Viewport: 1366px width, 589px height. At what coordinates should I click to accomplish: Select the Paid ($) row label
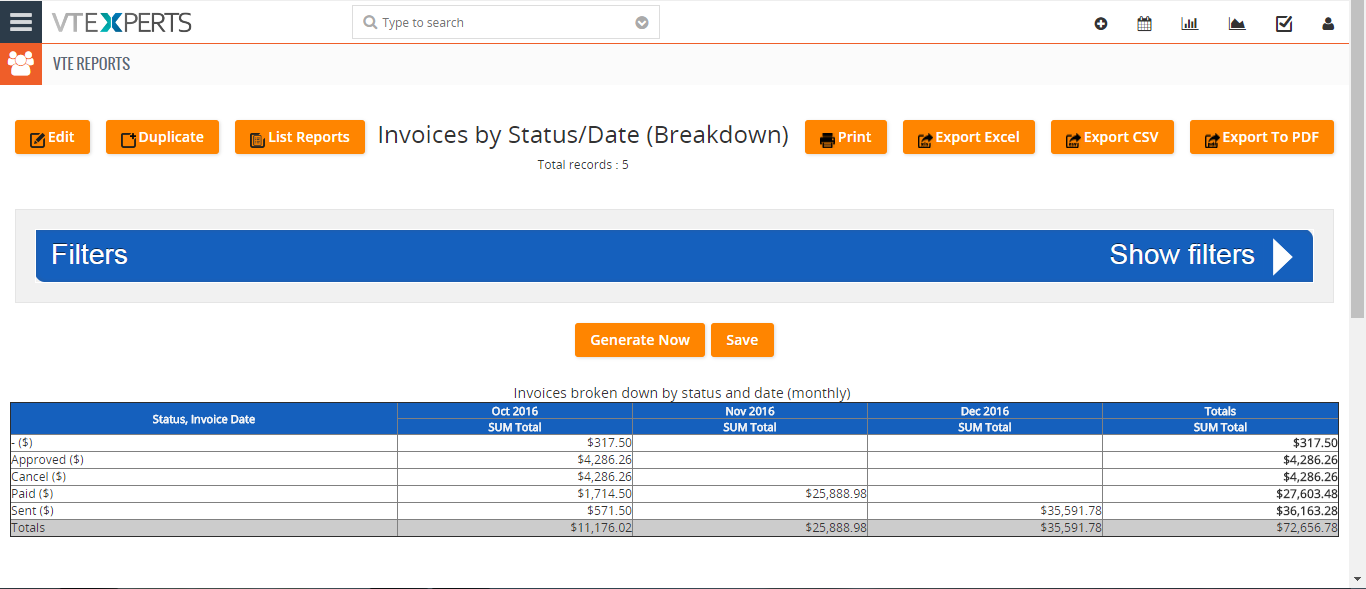(x=32, y=494)
